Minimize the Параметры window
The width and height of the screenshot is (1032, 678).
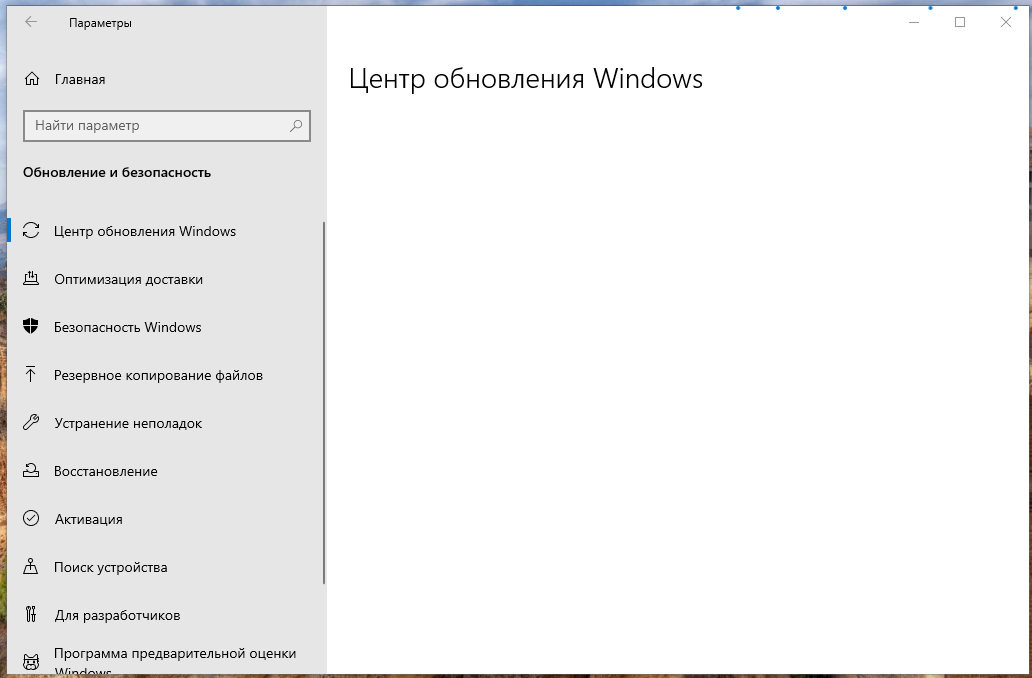(x=914, y=22)
